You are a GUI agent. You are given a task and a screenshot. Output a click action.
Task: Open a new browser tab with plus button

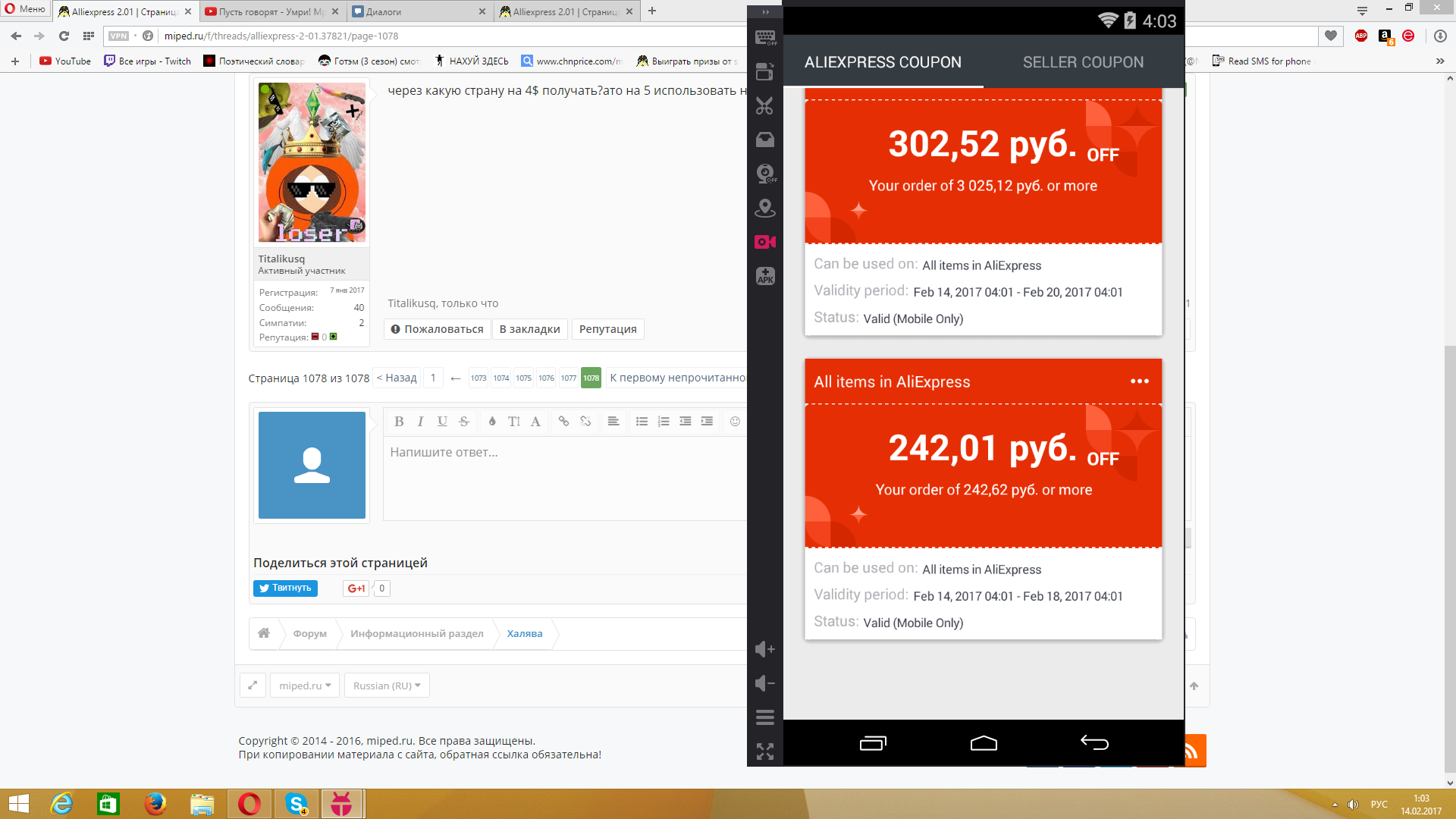click(652, 11)
